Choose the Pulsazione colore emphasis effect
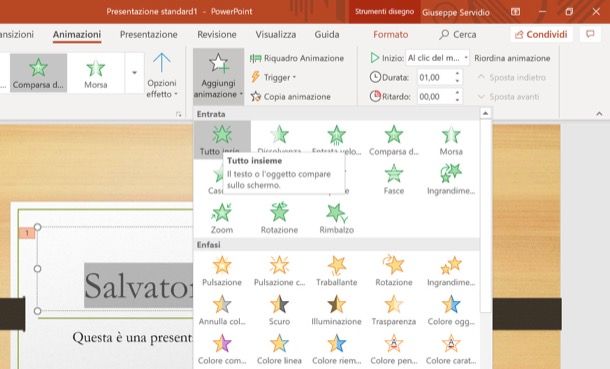 279,270
